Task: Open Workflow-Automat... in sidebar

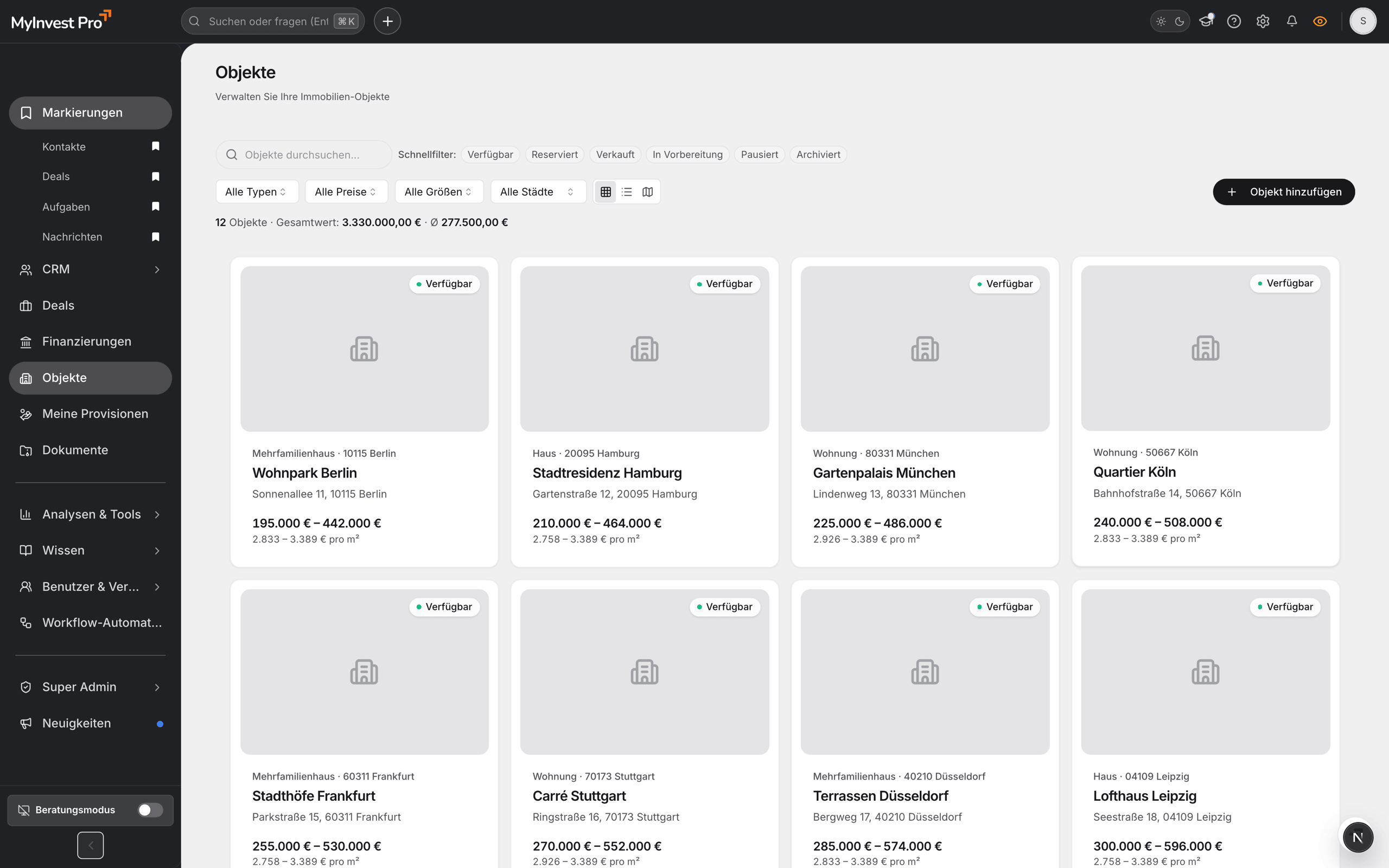Action: click(90, 623)
